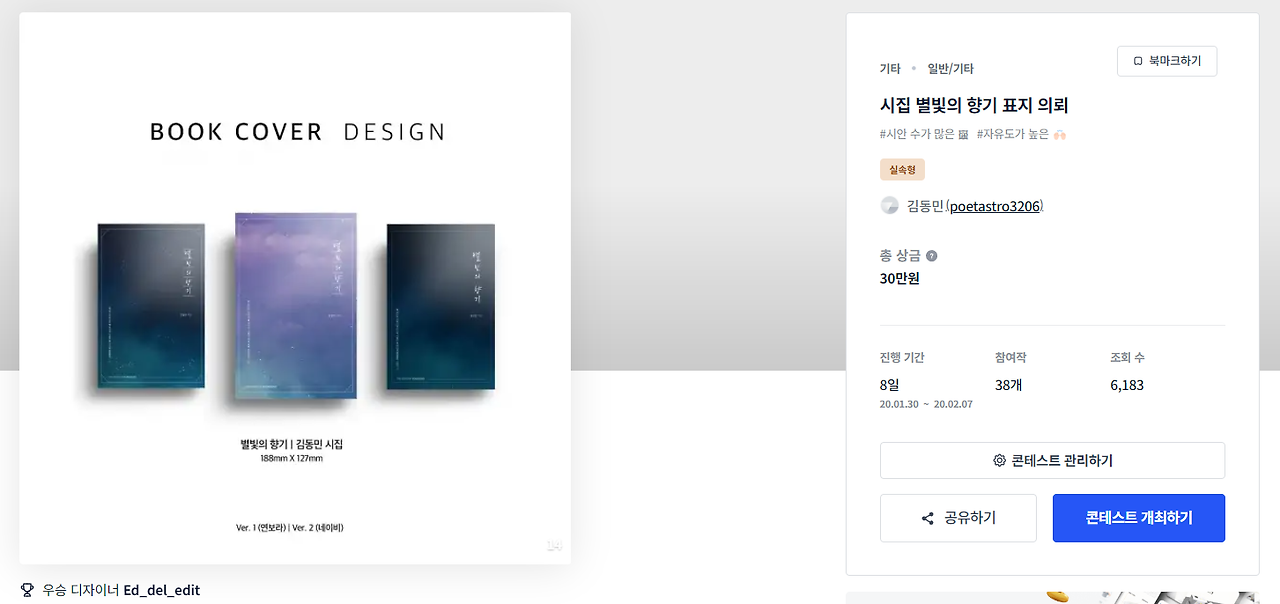1280x604 pixels.
Task: Click the left dark blue book cover
Action: 151,305
